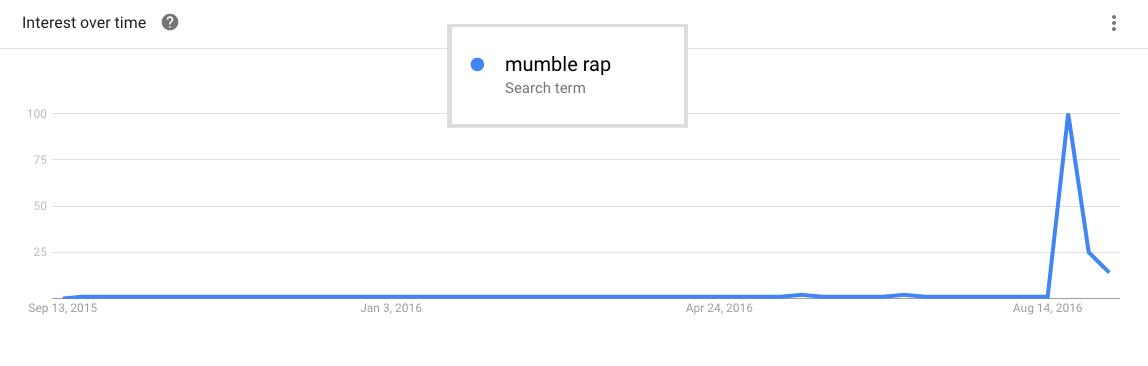Click the 50 value on y-axis
Viewport: 1148px width, 366px height.
tap(42, 206)
